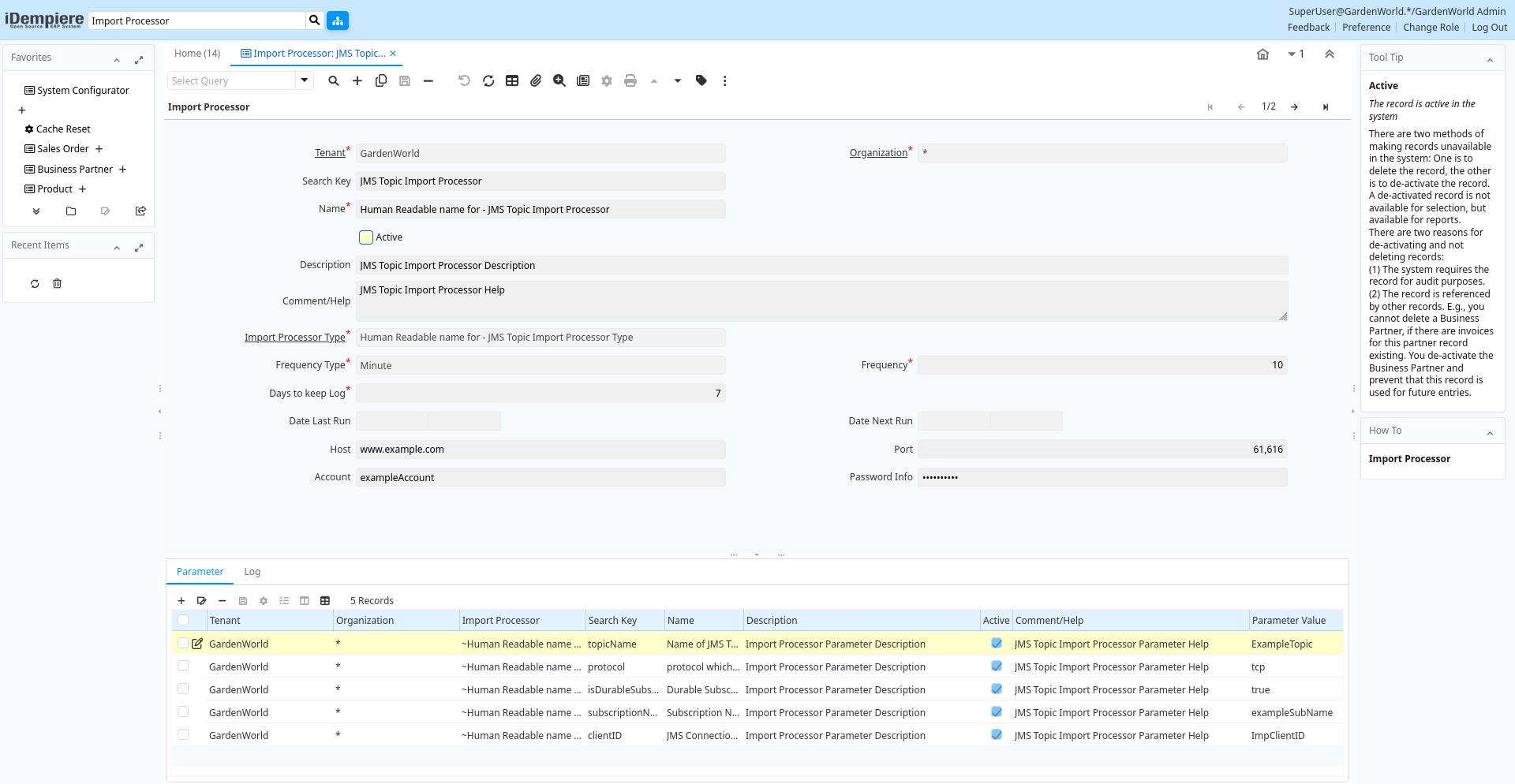Click the Log Out link
1515x784 pixels.
tap(1489, 28)
